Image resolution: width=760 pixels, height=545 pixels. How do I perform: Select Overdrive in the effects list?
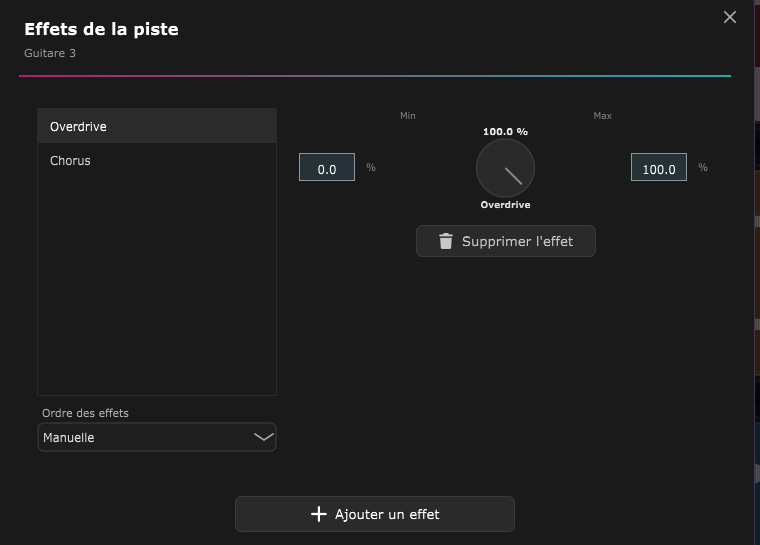(157, 126)
